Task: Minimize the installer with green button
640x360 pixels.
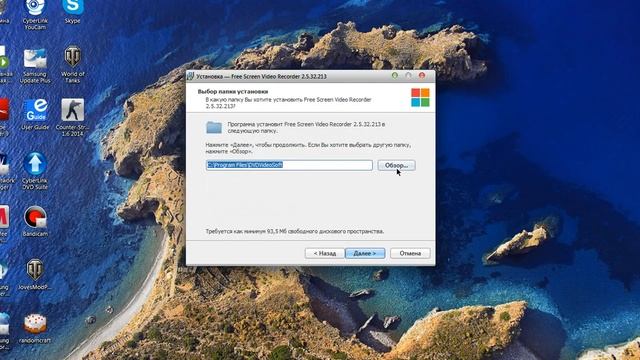Action: click(395, 76)
